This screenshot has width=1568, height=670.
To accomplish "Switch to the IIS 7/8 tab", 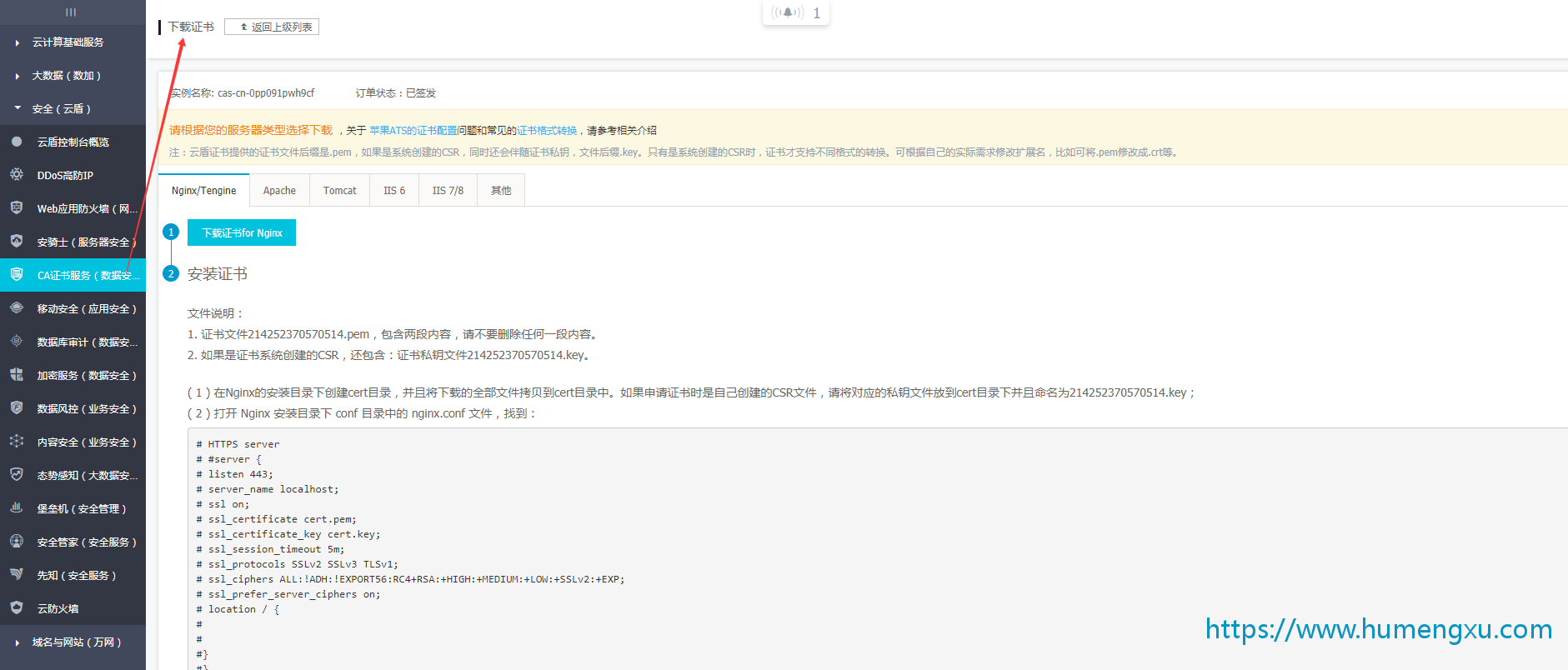I will point(448,190).
